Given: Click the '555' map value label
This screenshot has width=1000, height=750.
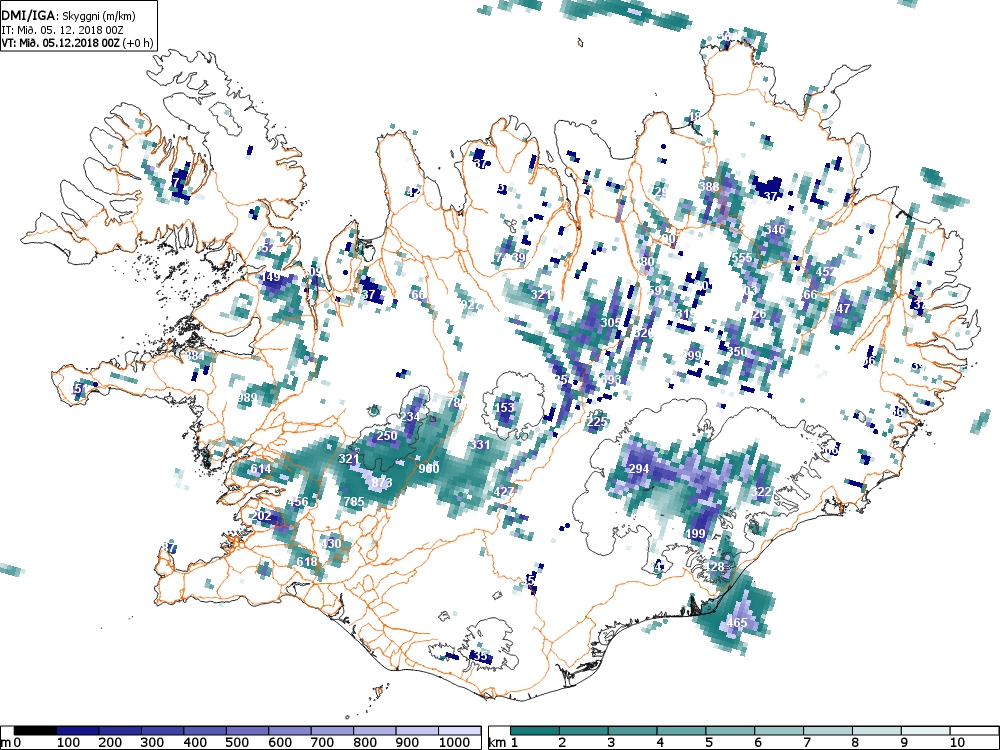Looking at the screenshot, I should pos(742,258).
